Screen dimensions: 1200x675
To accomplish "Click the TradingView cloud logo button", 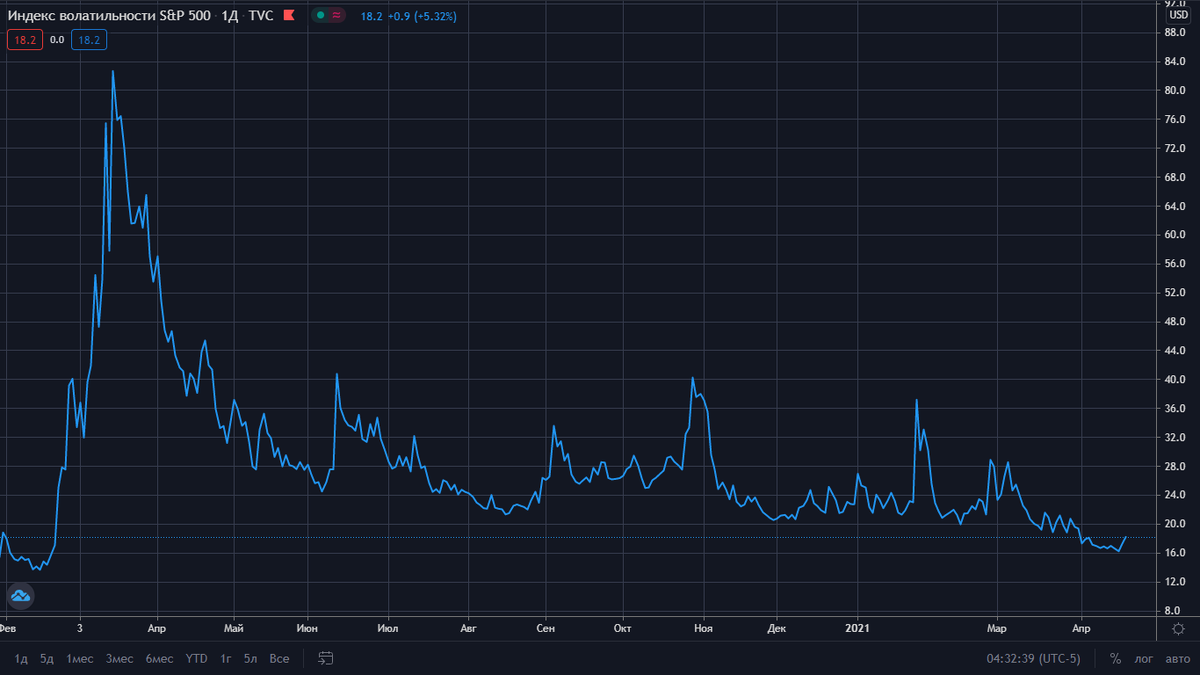I will [x=21, y=597].
